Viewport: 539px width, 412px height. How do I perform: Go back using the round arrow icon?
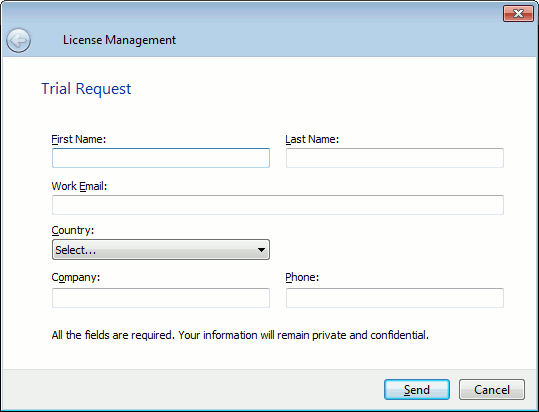pyautogui.click(x=19, y=41)
